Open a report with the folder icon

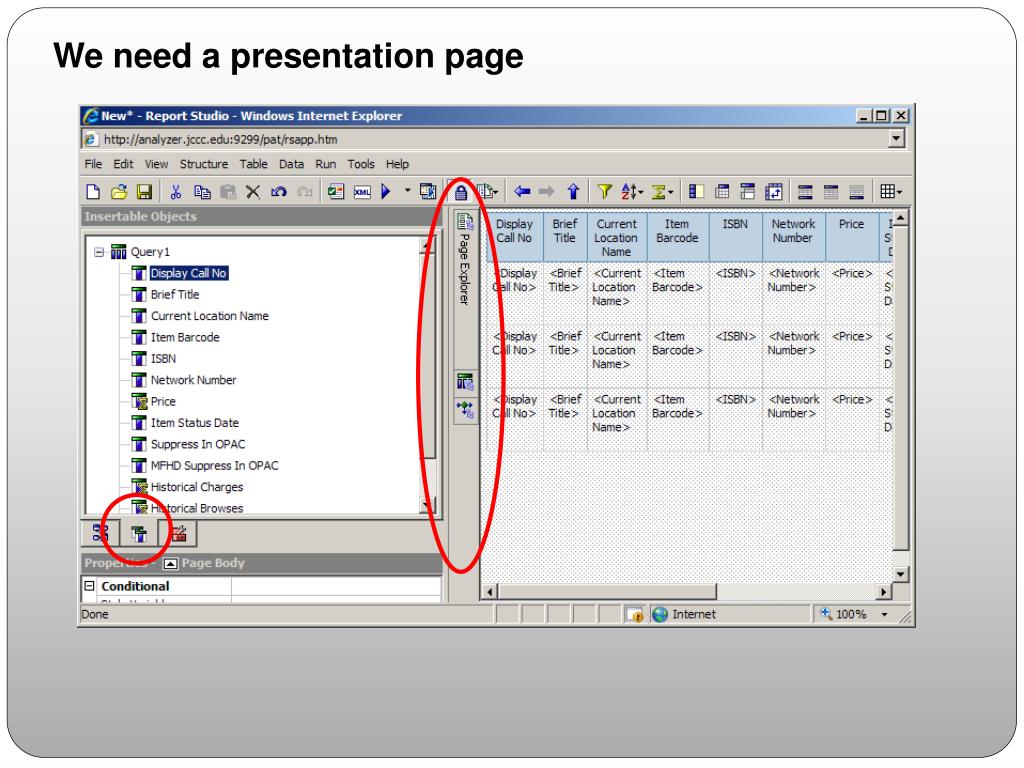point(119,191)
